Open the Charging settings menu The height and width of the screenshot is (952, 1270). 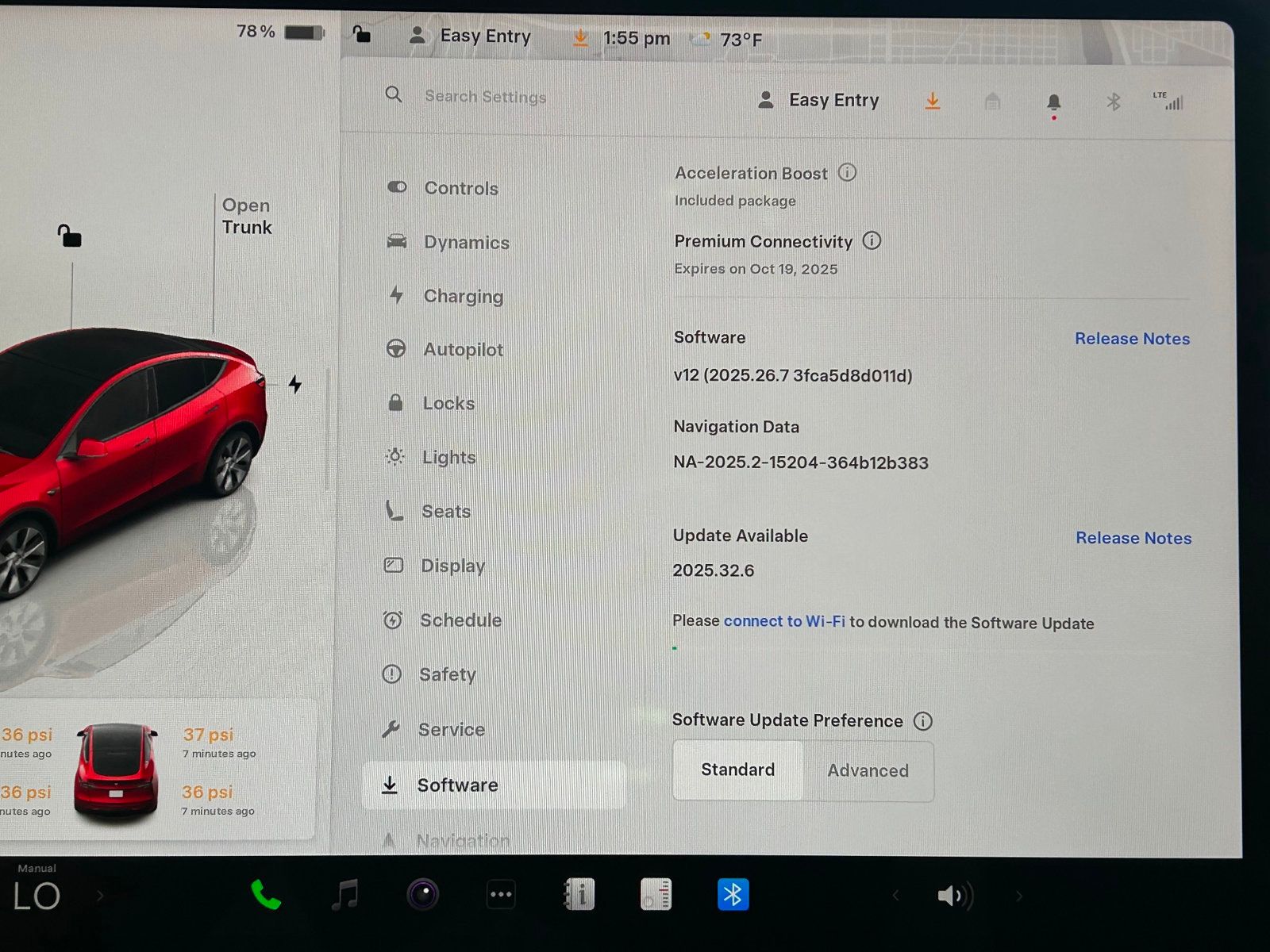tap(463, 296)
